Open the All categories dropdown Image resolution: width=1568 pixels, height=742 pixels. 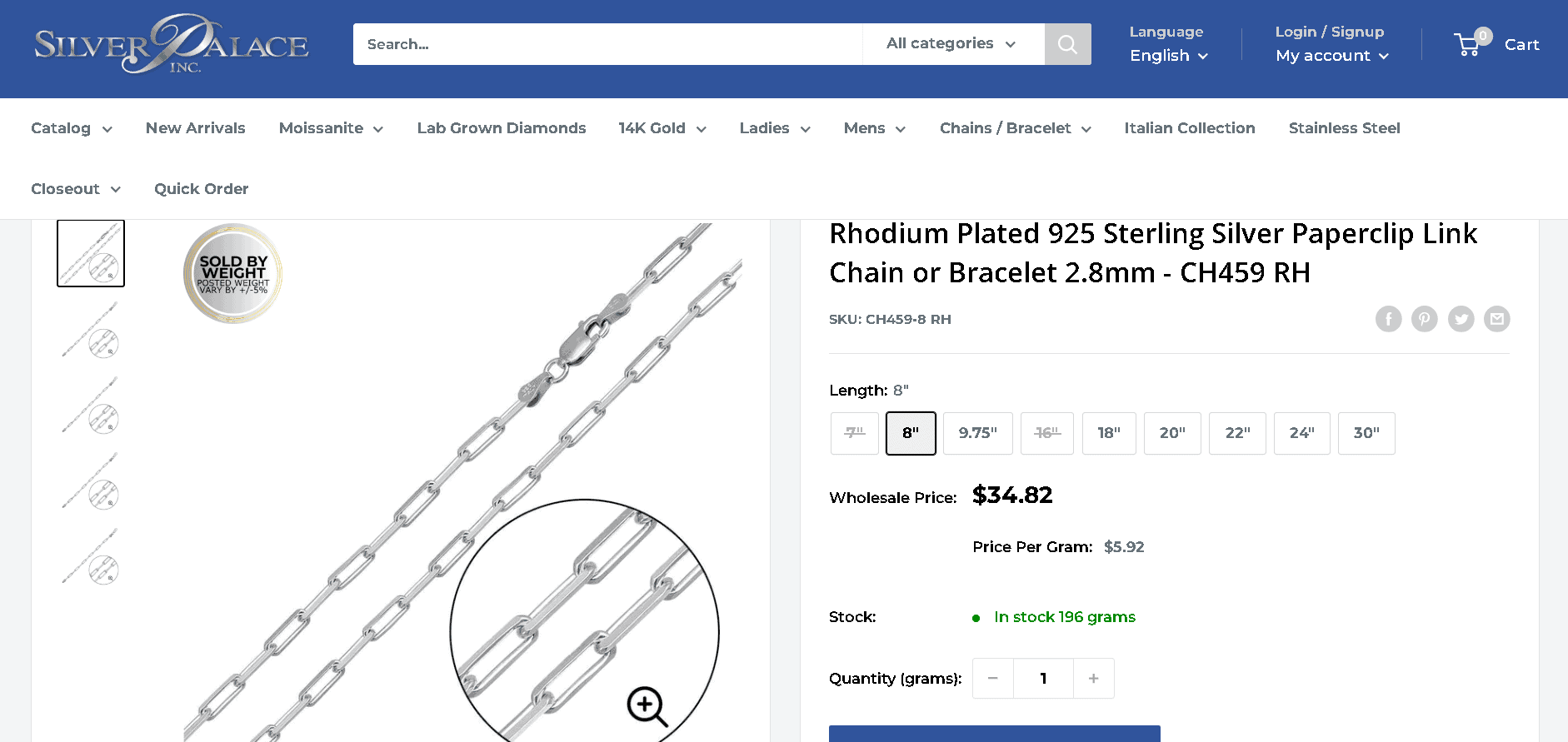point(952,43)
